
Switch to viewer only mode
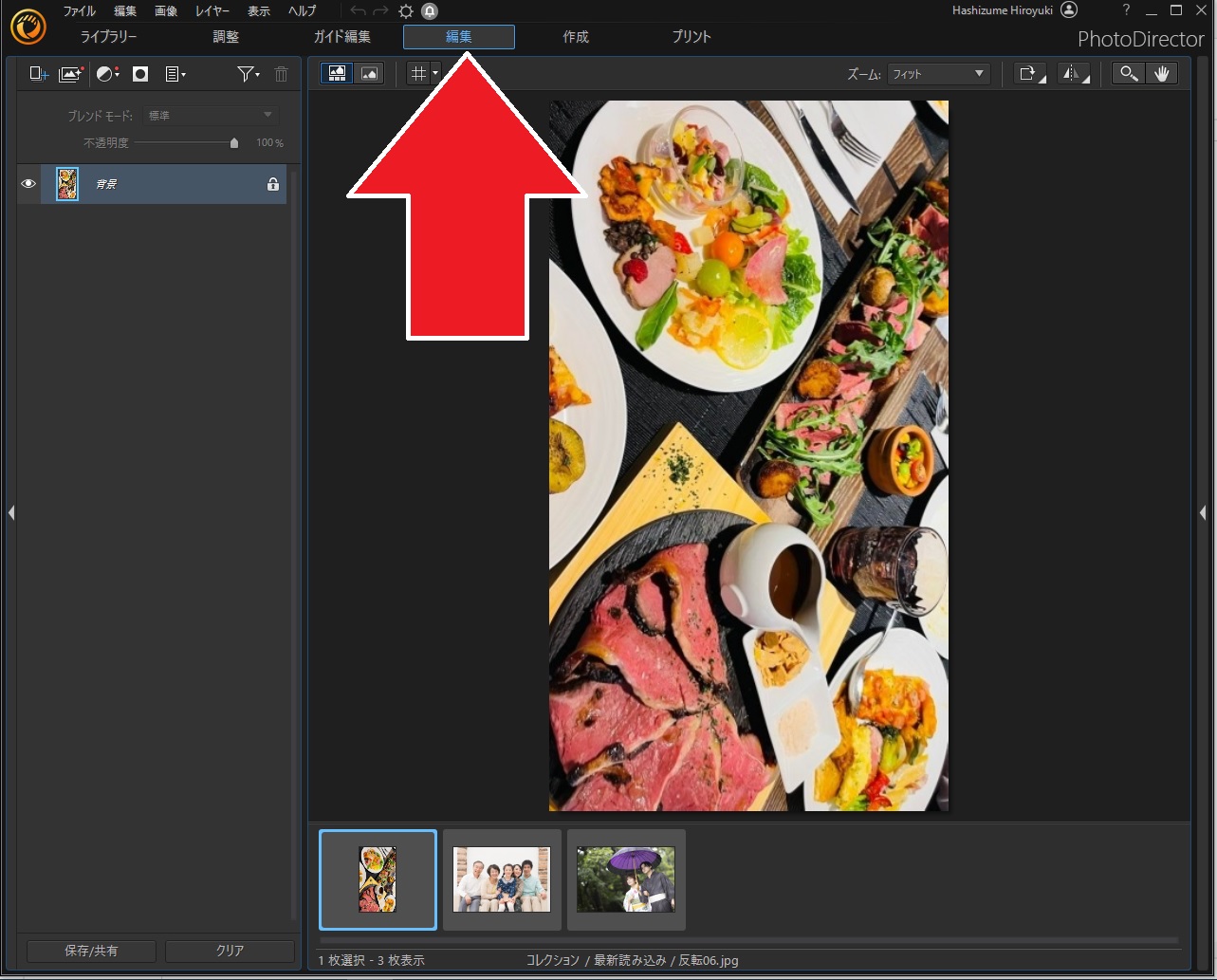(369, 73)
